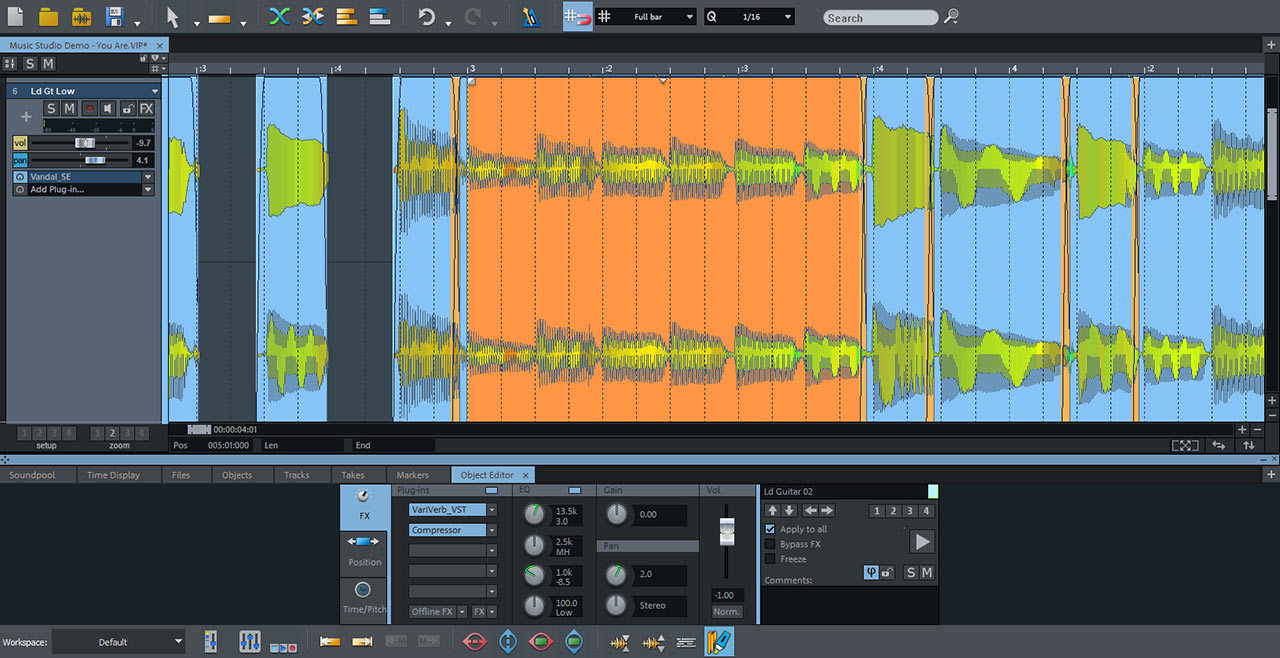The height and width of the screenshot is (658, 1280).
Task: Toggle monitoring speaker on Ld Gt Low track
Action: tap(108, 108)
